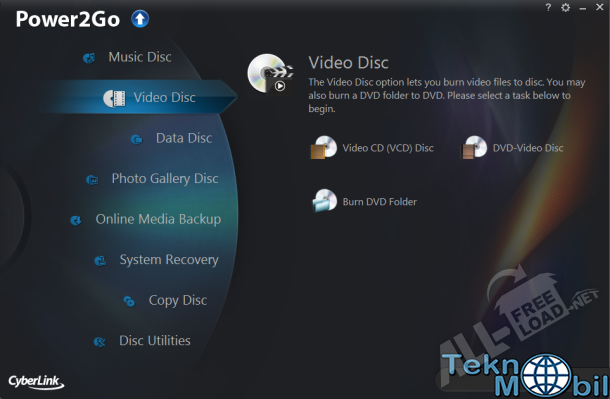Click the Data Disc folder icon

(137, 139)
